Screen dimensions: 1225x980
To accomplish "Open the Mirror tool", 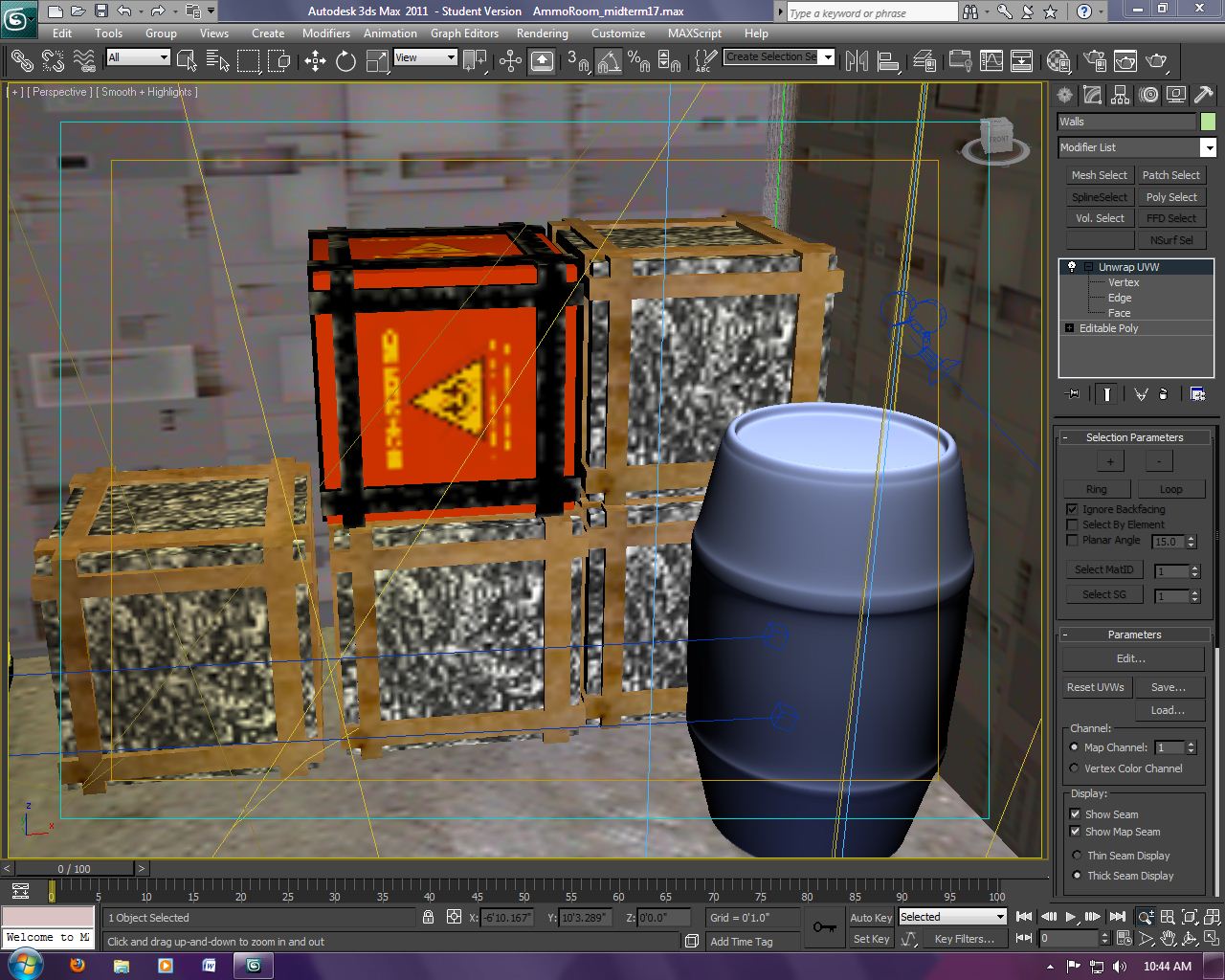I will (857, 61).
